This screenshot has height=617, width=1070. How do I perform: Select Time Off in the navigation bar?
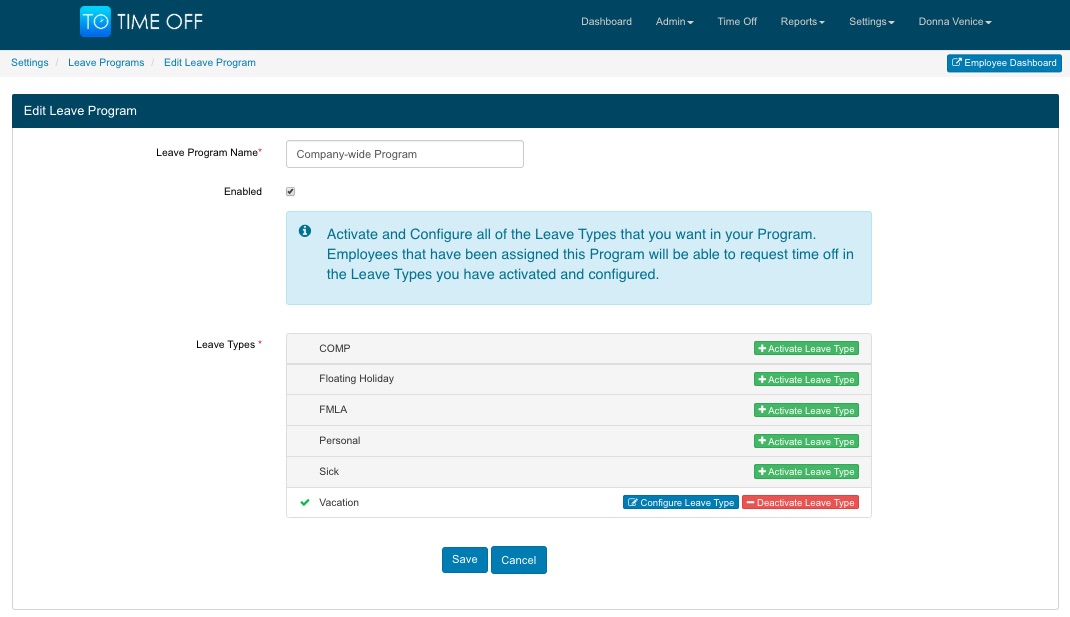(x=737, y=22)
